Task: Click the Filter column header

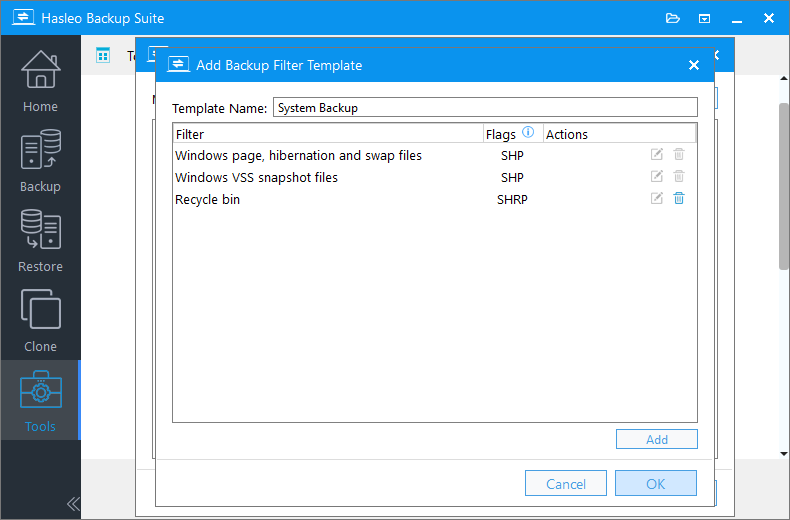Action: (x=328, y=134)
